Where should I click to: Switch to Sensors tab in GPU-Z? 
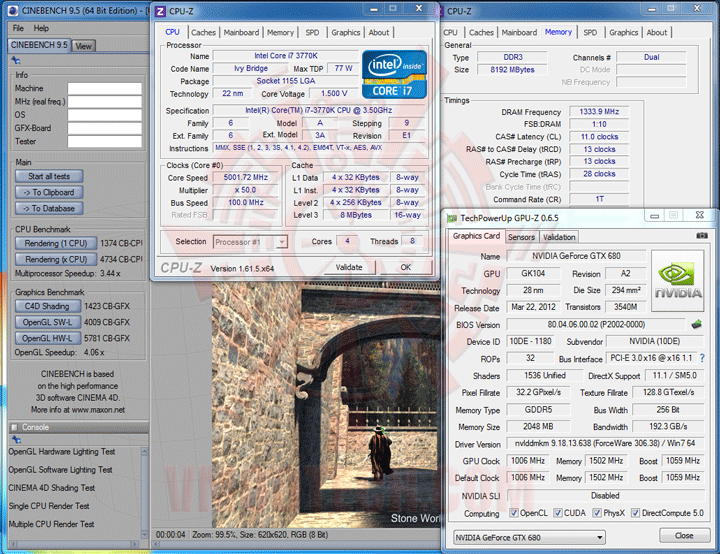[521, 237]
